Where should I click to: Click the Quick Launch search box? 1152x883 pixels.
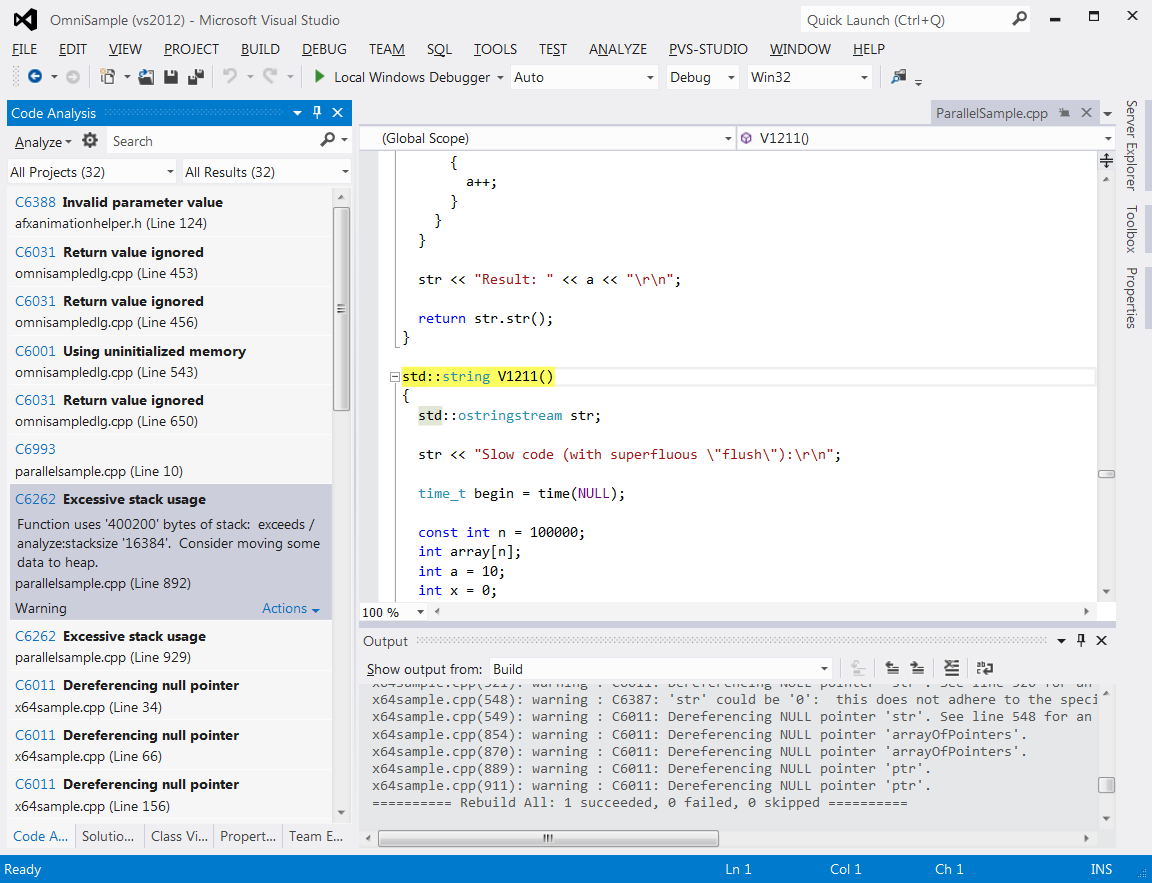click(915, 20)
